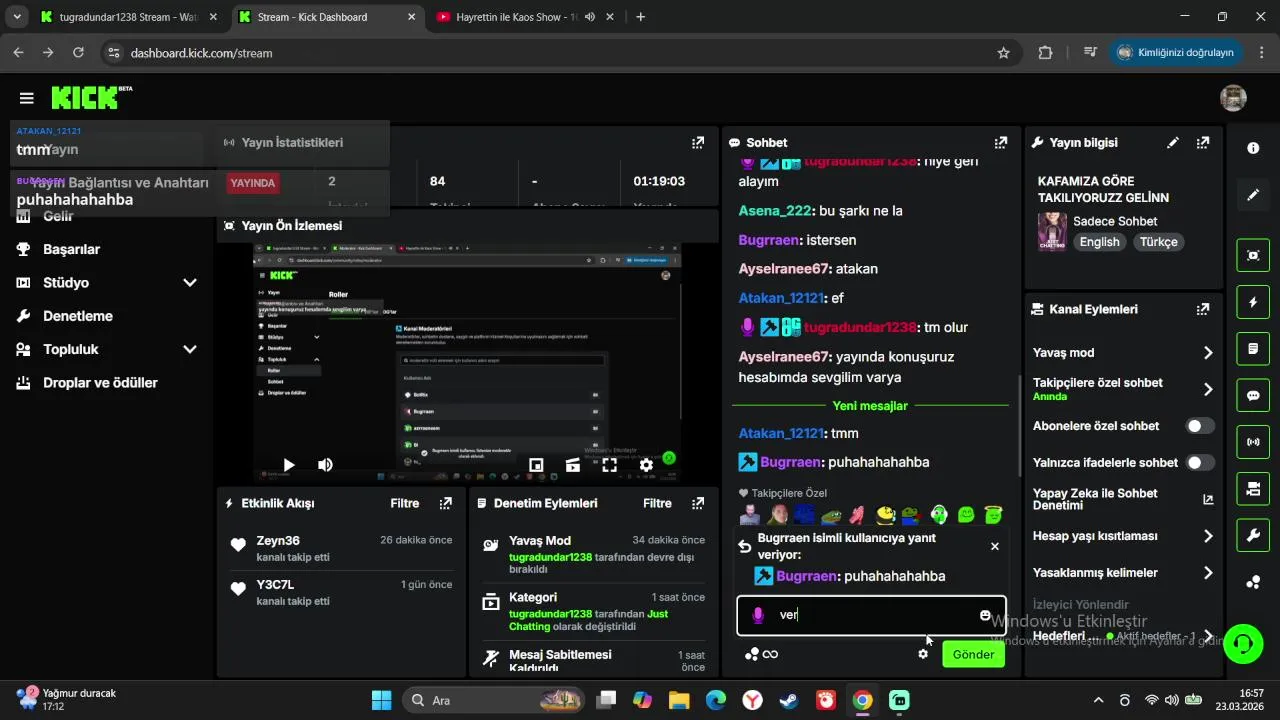Click the three-dots icon in the right sidebar
This screenshot has width=1280, height=720.
[1253, 582]
